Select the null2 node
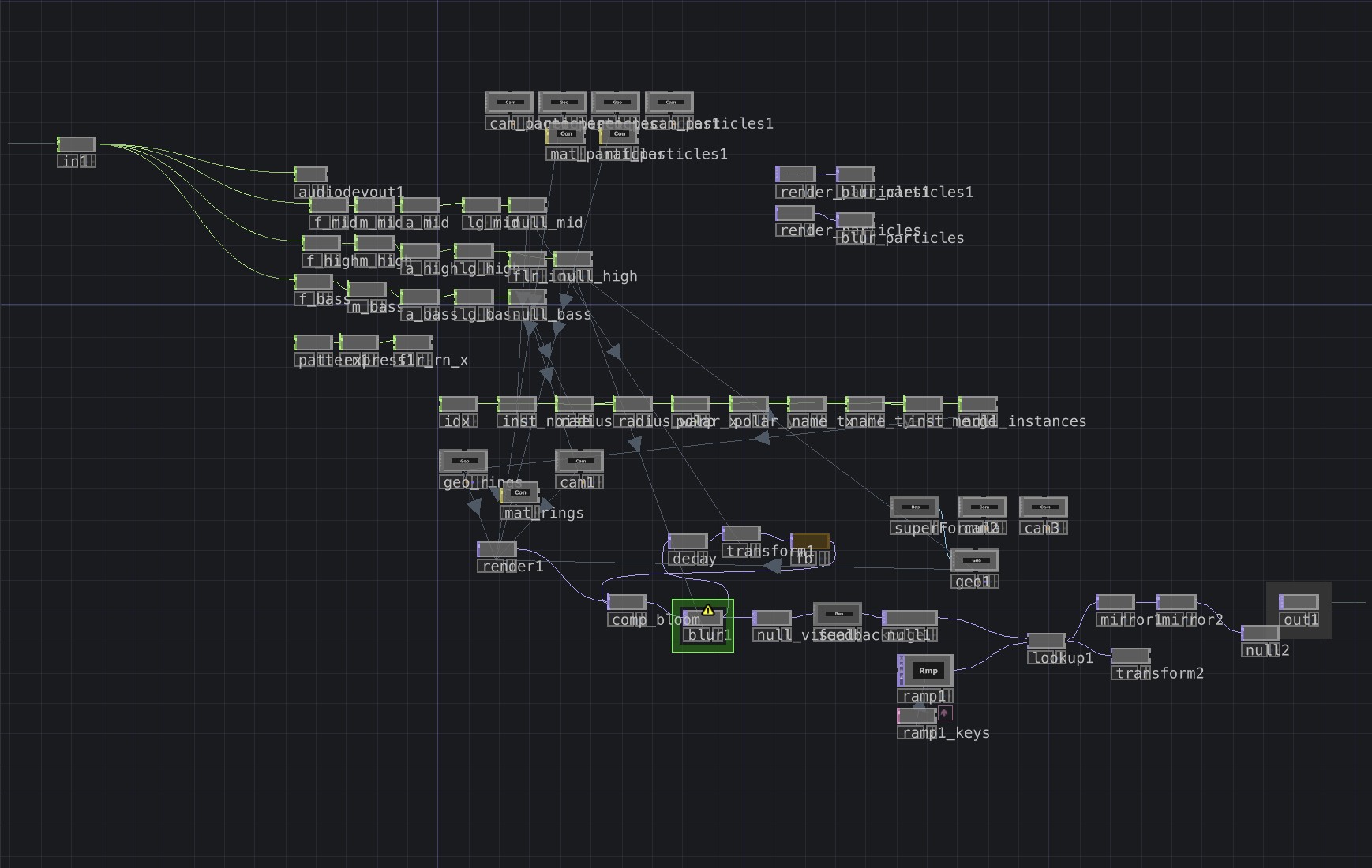Screen dimensions: 1372x868 point(1261,633)
